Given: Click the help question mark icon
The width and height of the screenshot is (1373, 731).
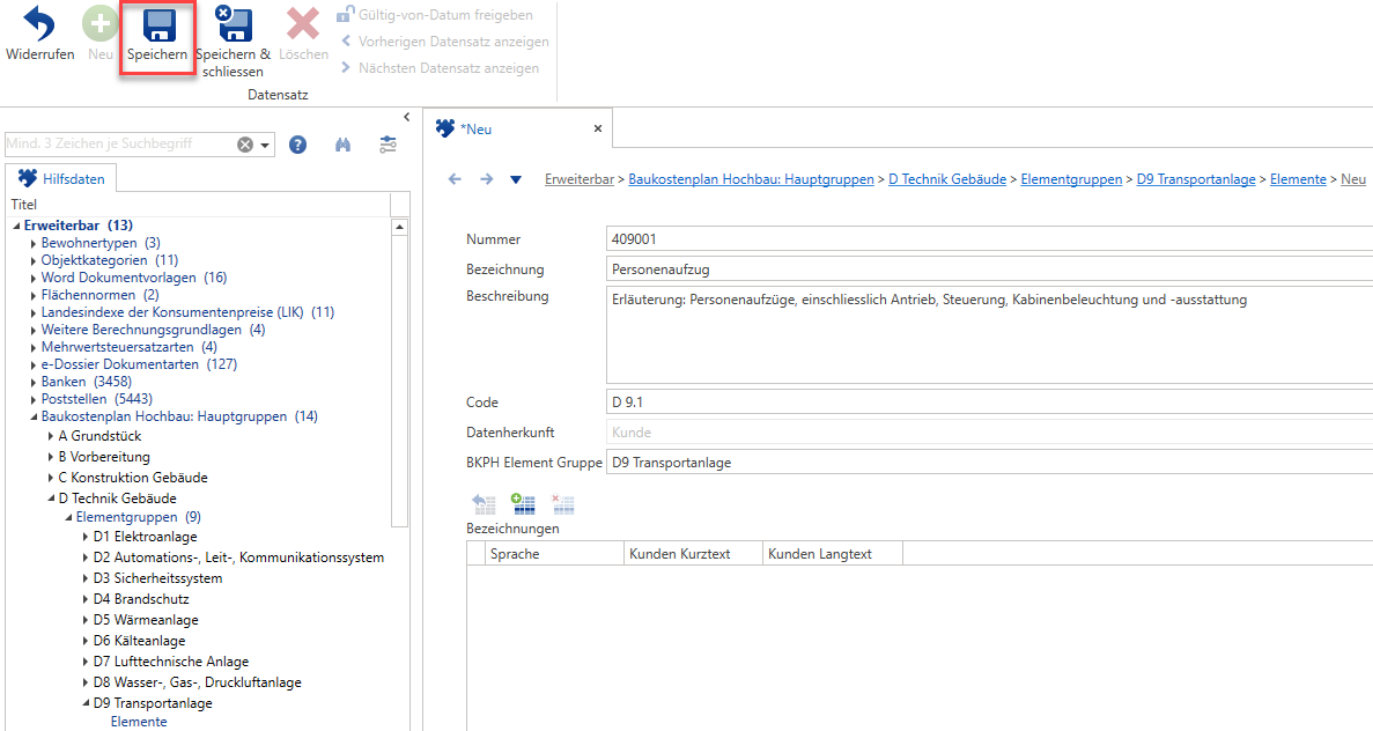Looking at the screenshot, I should pyautogui.click(x=298, y=145).
